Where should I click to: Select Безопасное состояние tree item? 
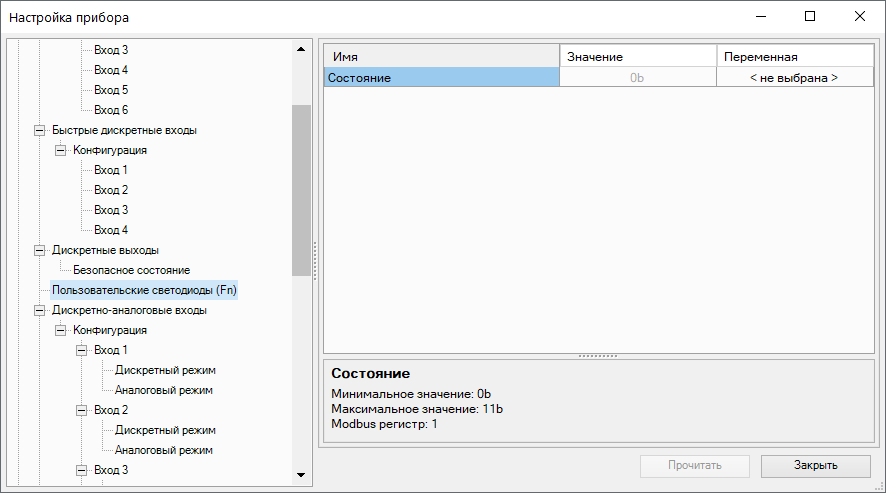(131, 270)
